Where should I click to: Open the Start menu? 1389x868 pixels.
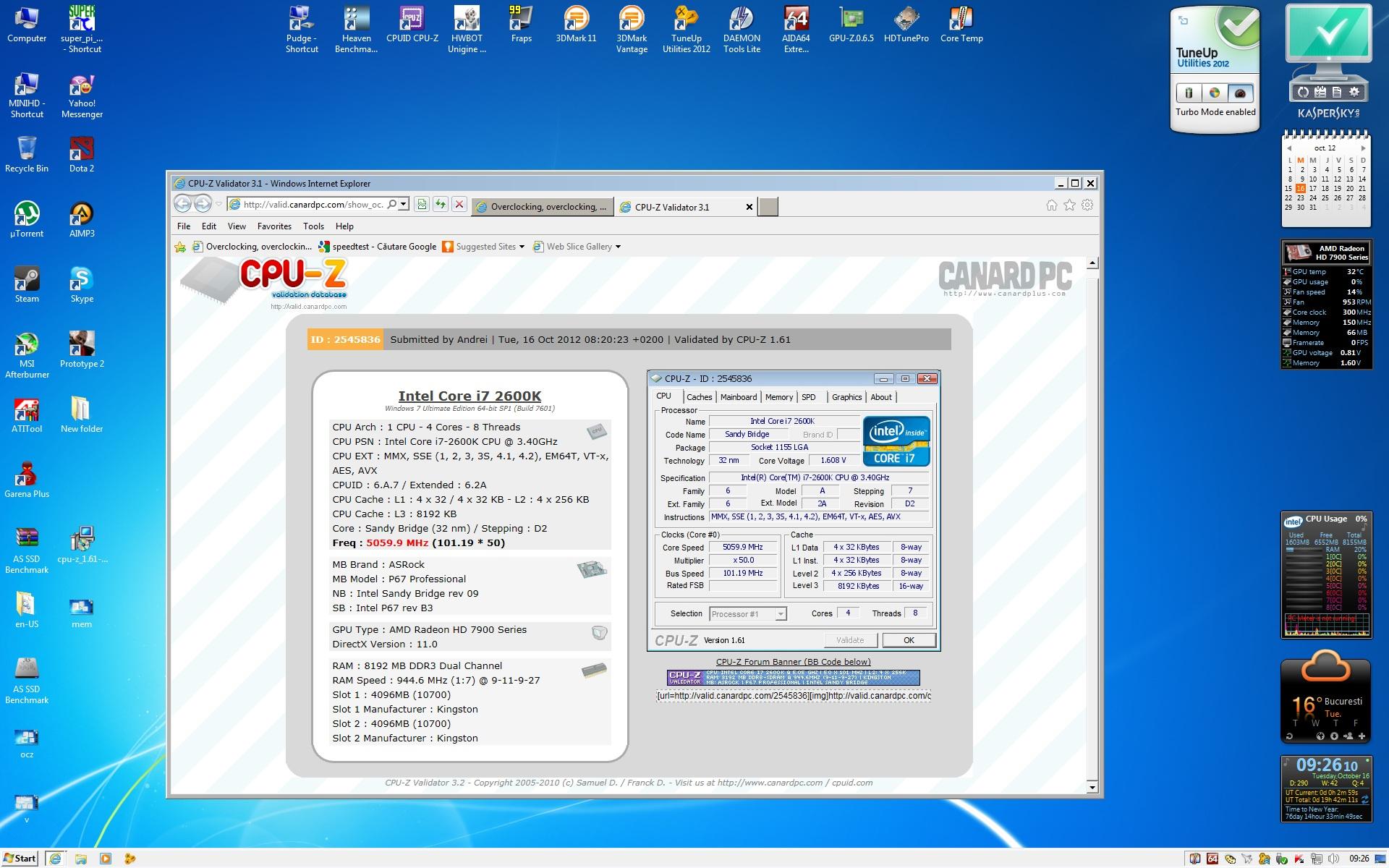tap(19, 859)
